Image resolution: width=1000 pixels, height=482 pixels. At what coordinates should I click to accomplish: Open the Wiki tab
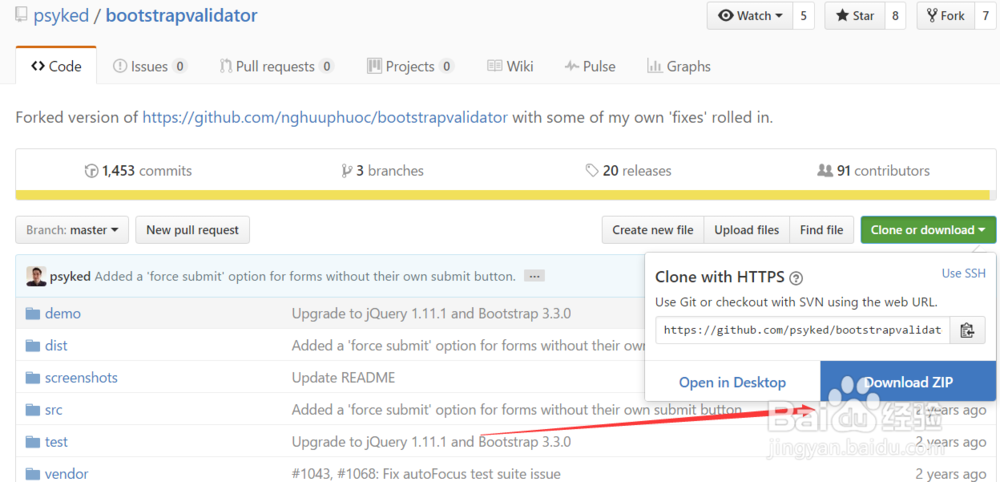(510, 66)
